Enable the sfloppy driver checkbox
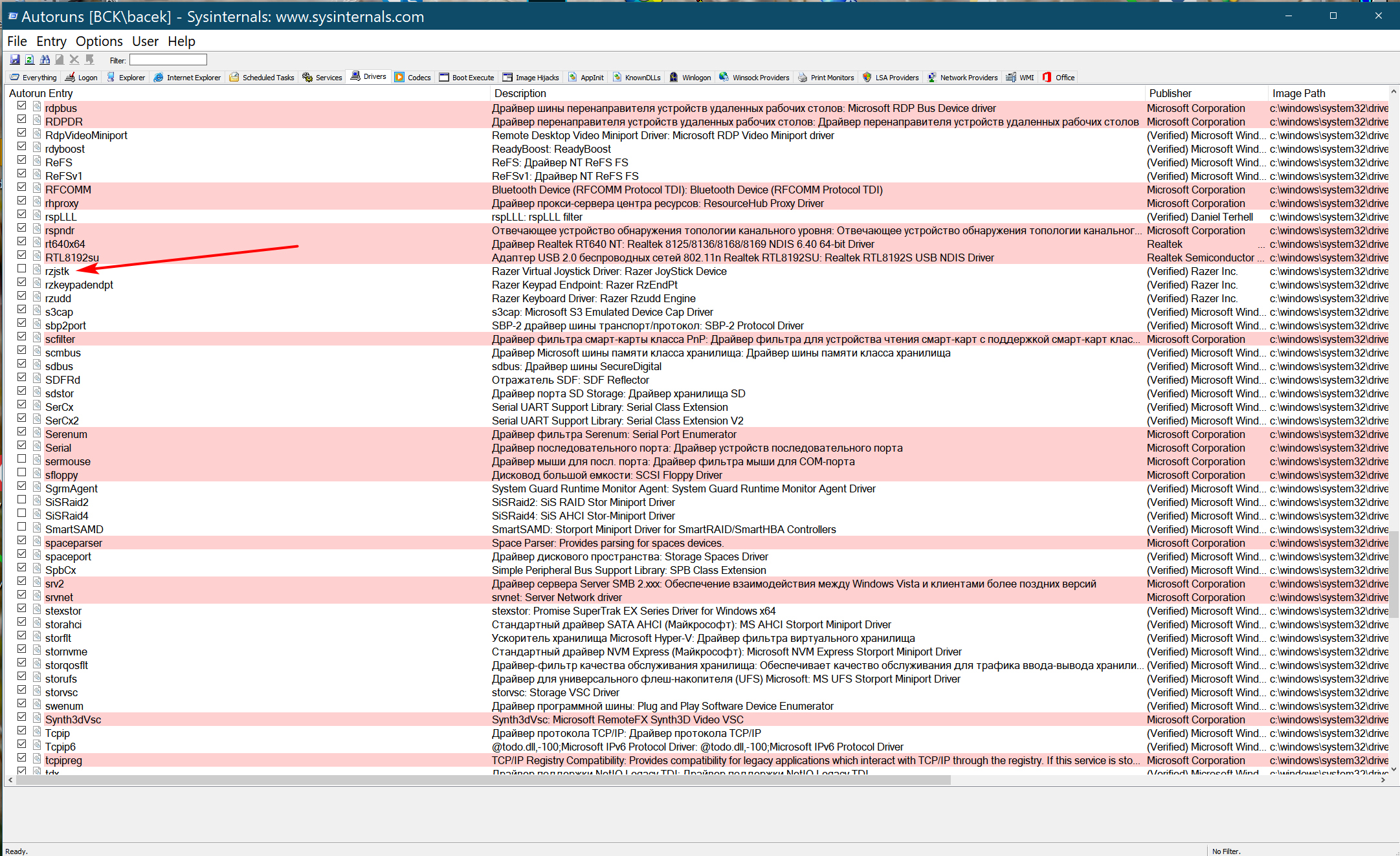Viewport: 1400px width, 856px height. 22,472
